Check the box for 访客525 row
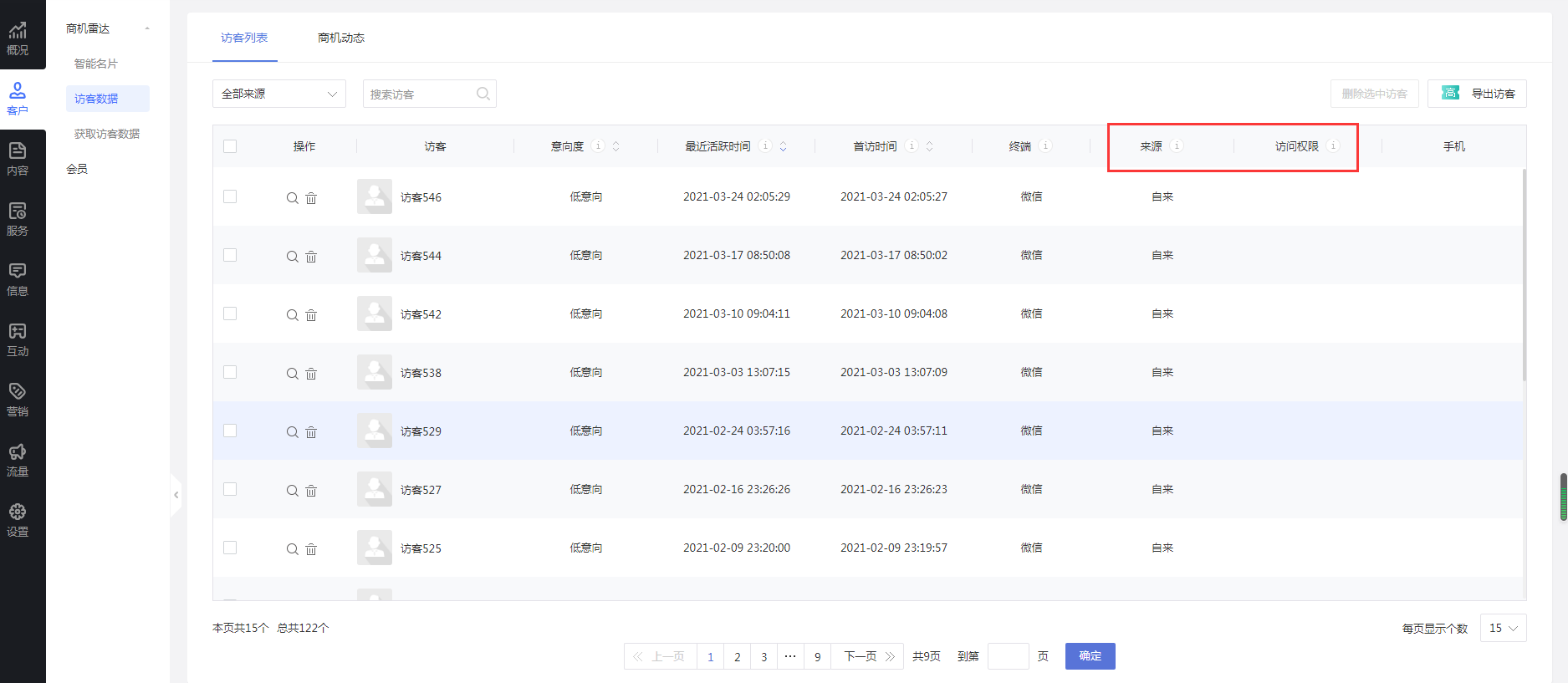 click(x=230, y=548)
